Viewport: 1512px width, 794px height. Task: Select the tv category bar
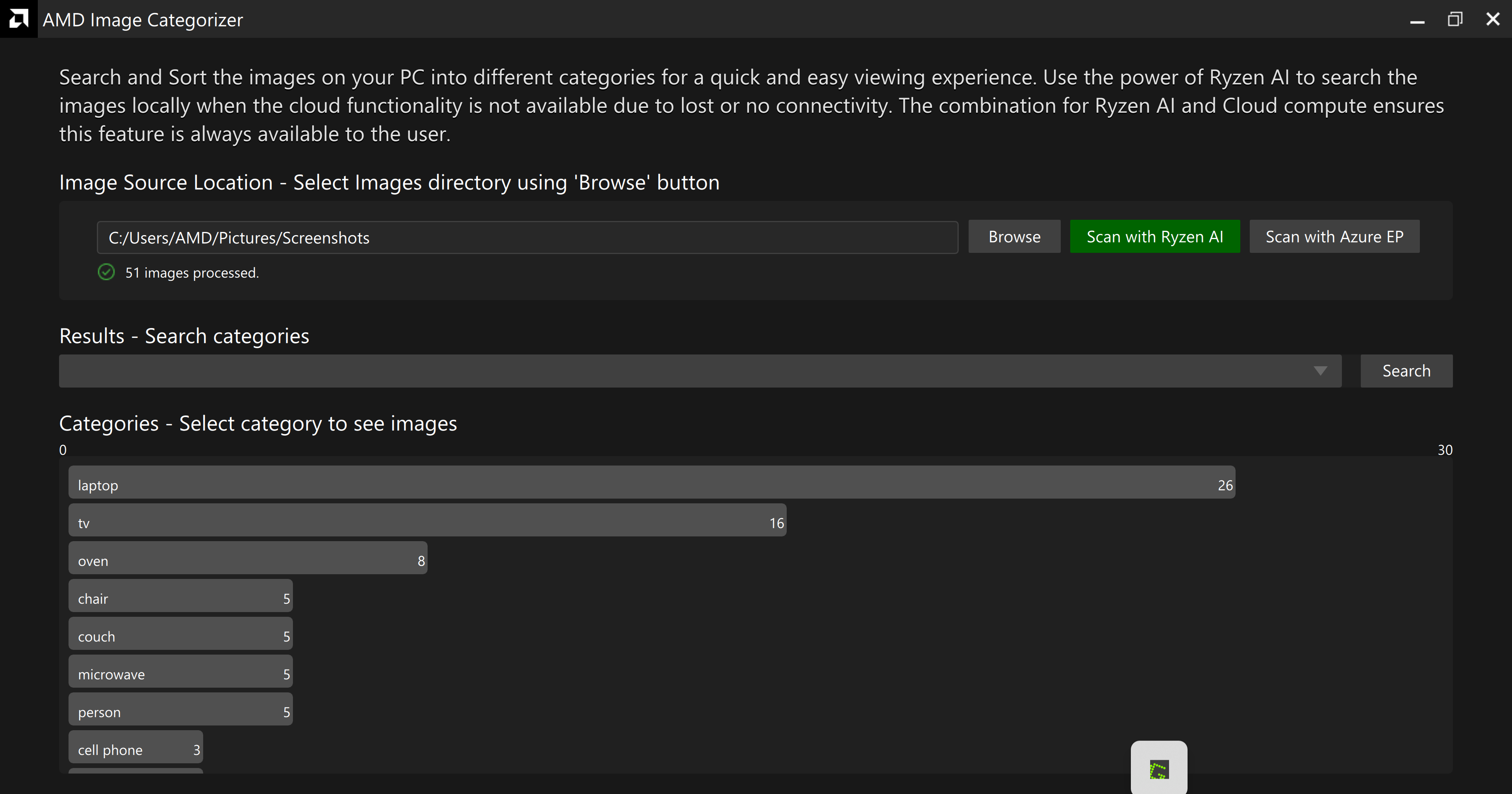coord(427,520)
